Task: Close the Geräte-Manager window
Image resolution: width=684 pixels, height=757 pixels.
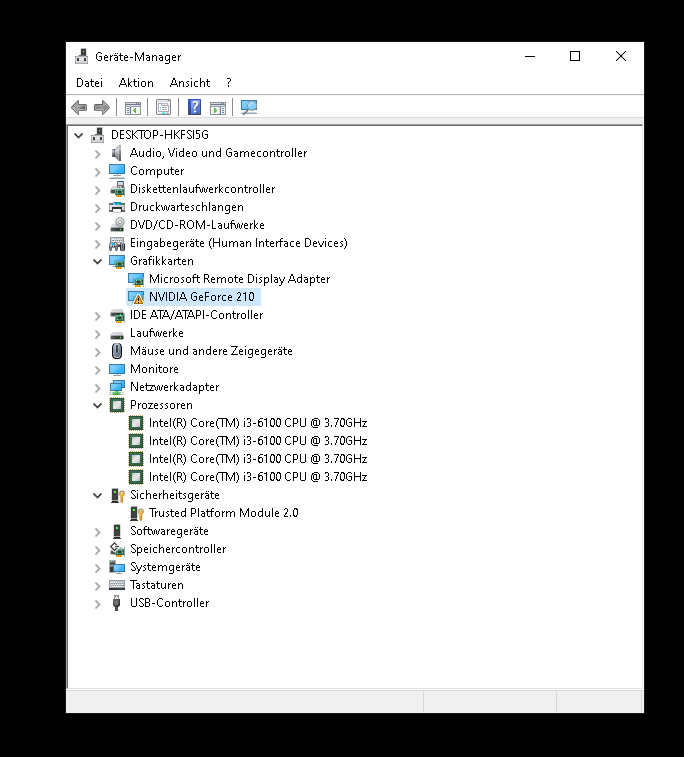Action: (x=621, y=56)
